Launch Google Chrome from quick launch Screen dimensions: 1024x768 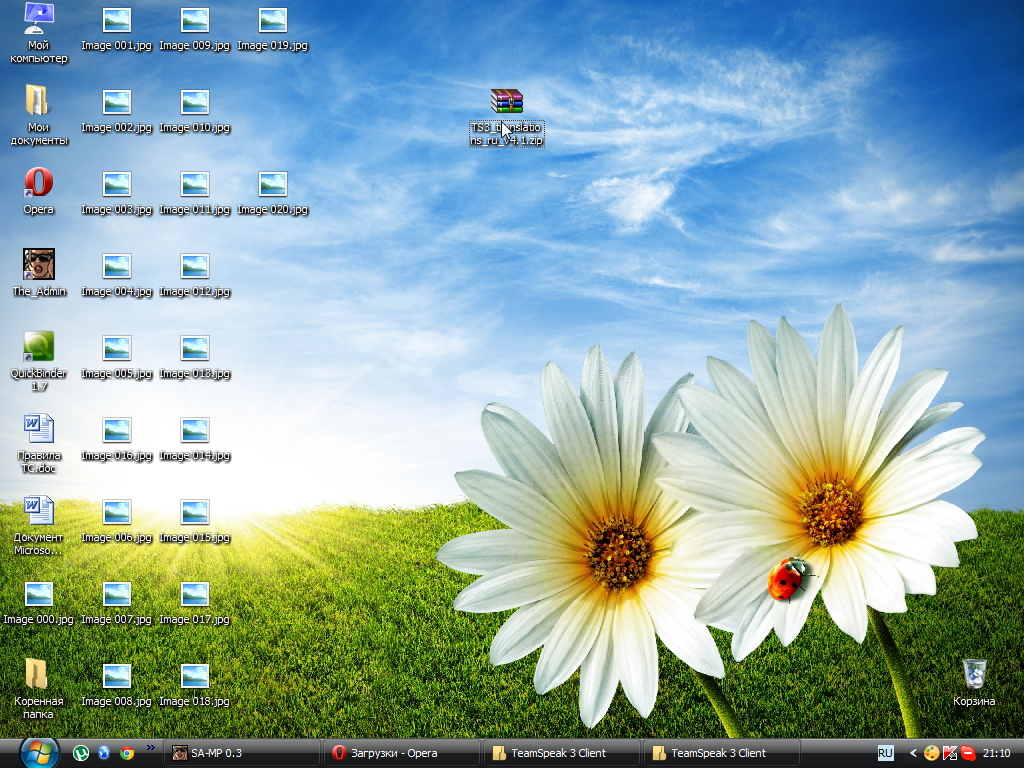pyautogui.click(x=127, y=753)
